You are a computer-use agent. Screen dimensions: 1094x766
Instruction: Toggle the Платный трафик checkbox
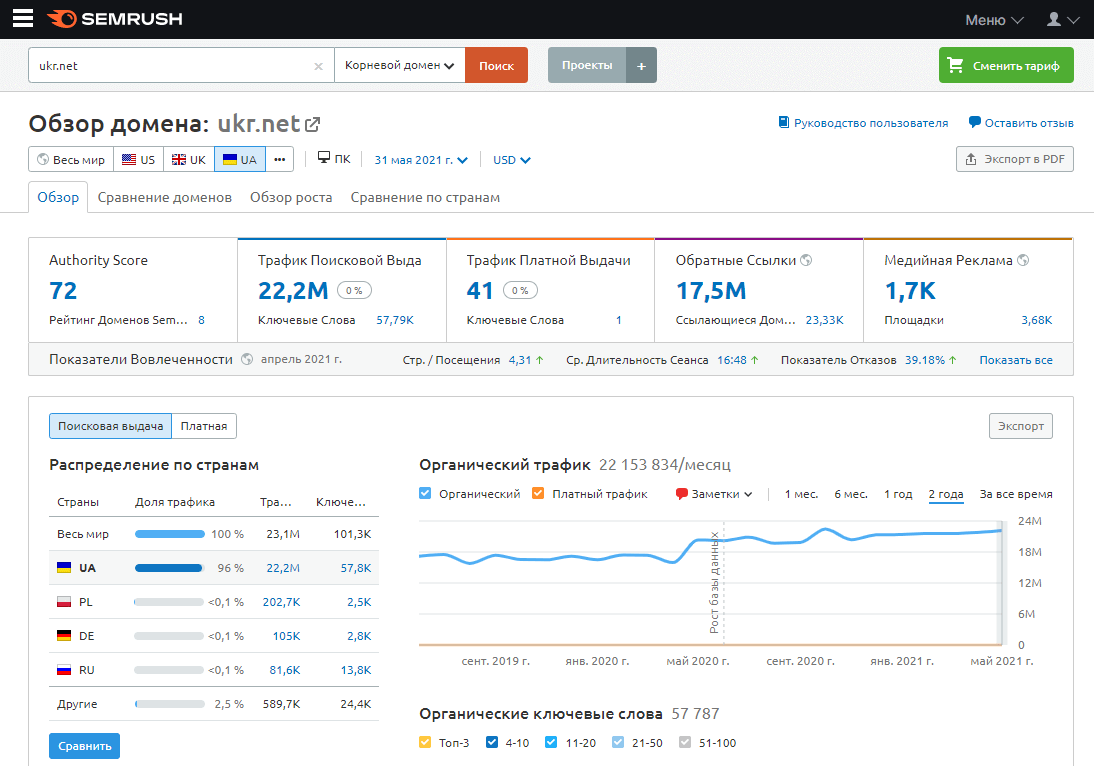[x=538, y=493]
